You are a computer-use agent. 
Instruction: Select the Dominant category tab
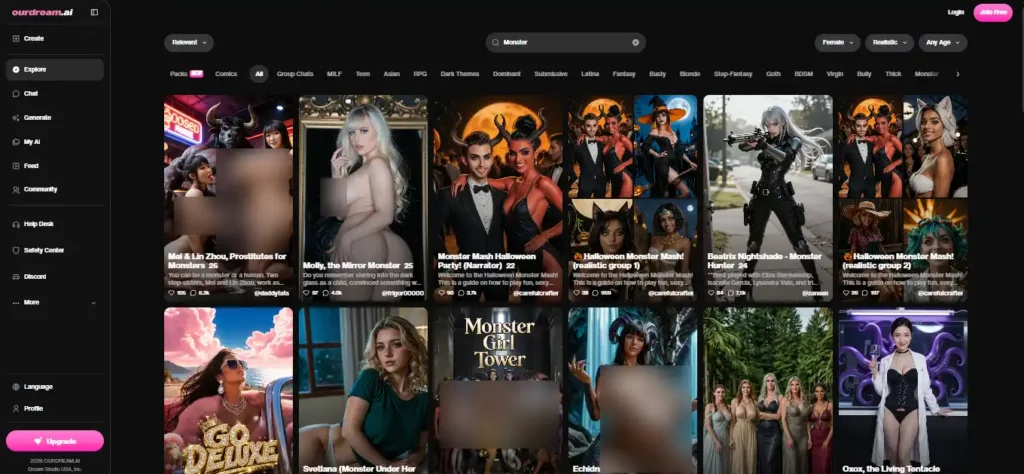click(x=507, y=74)
